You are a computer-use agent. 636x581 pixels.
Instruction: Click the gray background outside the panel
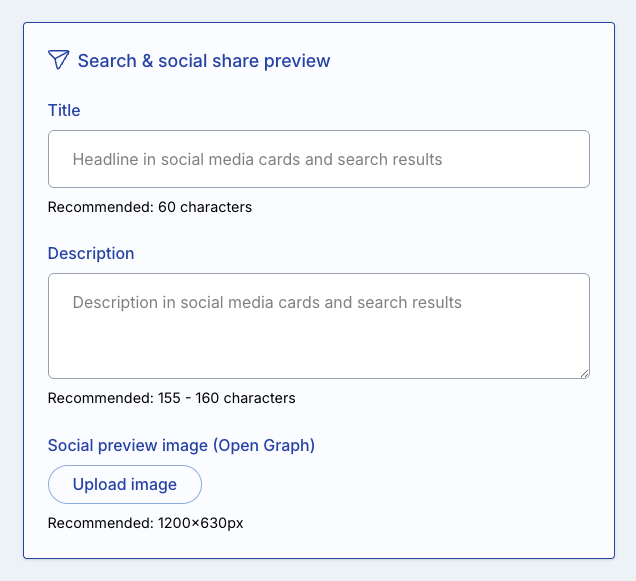point(10,300)
